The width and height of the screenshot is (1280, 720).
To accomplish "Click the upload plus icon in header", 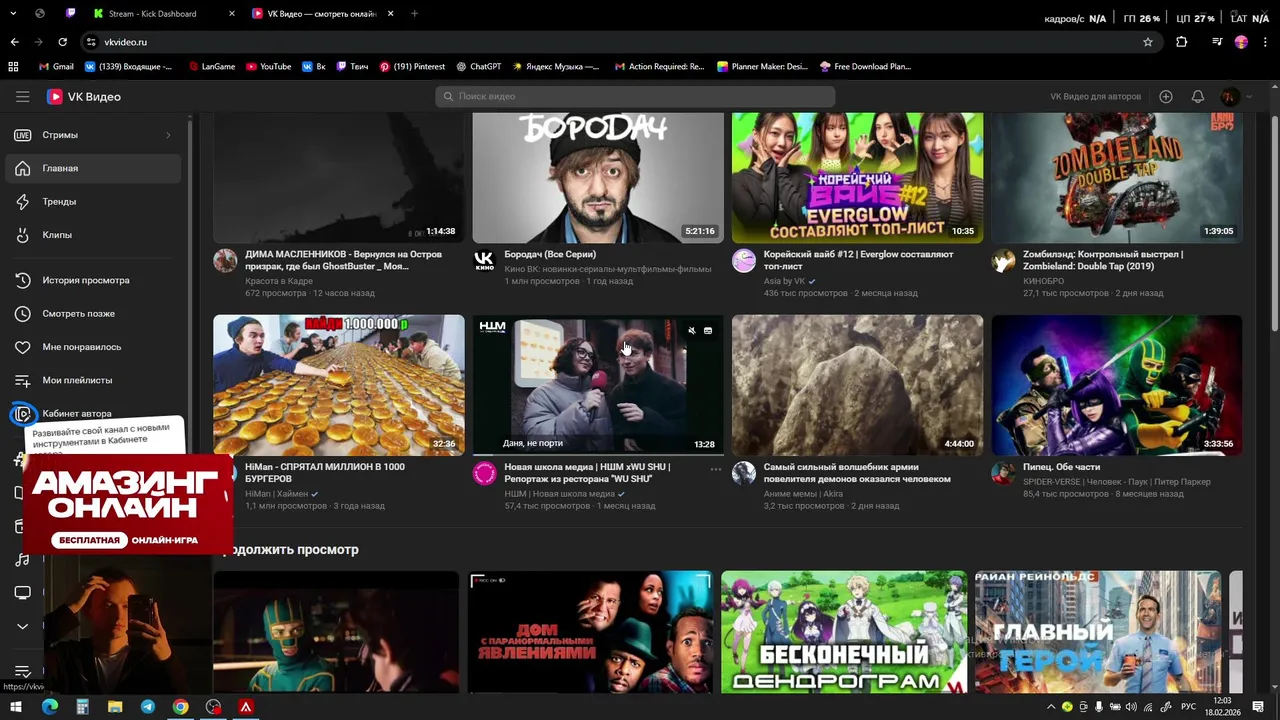I will click(x=1166, y=97).
